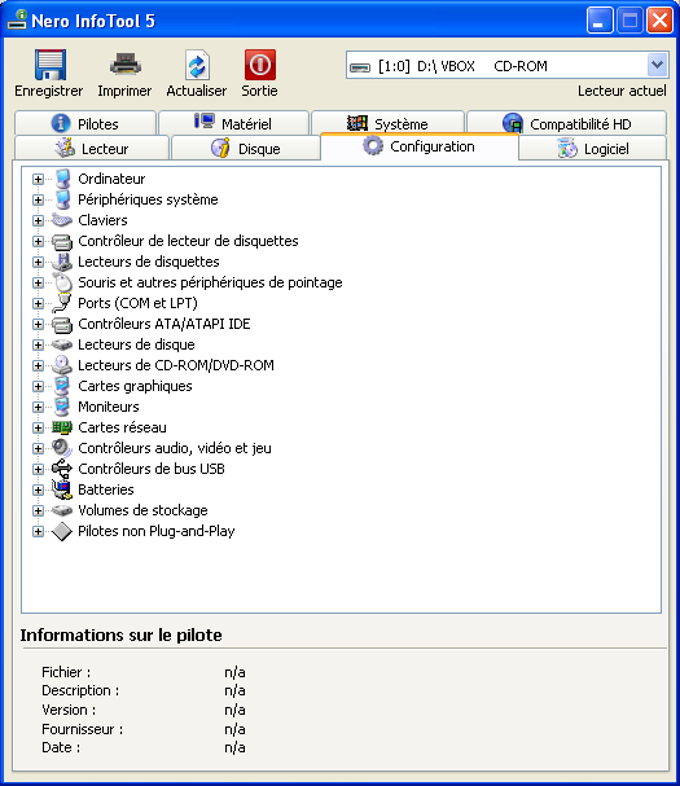
Task: Expand the Ordinateur tree node
Action: (x=38, y=179)
